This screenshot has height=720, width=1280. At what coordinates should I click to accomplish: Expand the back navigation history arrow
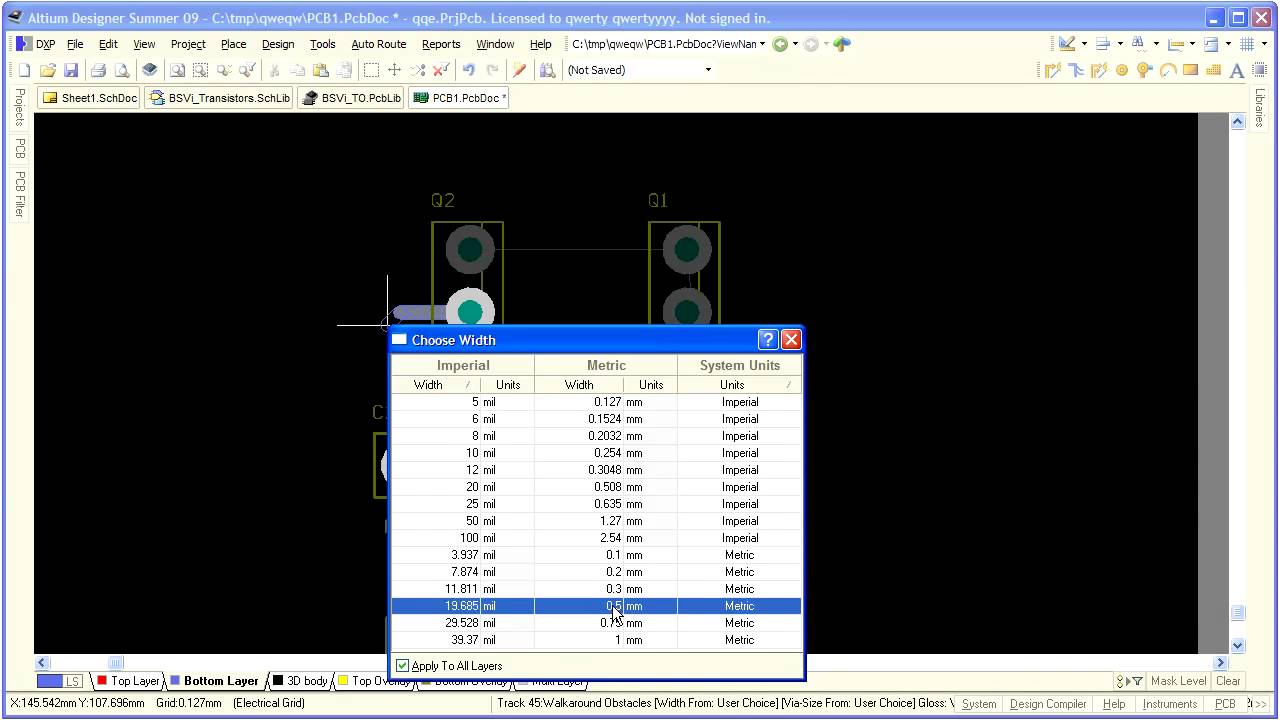pyautogui.click(x=795, y=44)
